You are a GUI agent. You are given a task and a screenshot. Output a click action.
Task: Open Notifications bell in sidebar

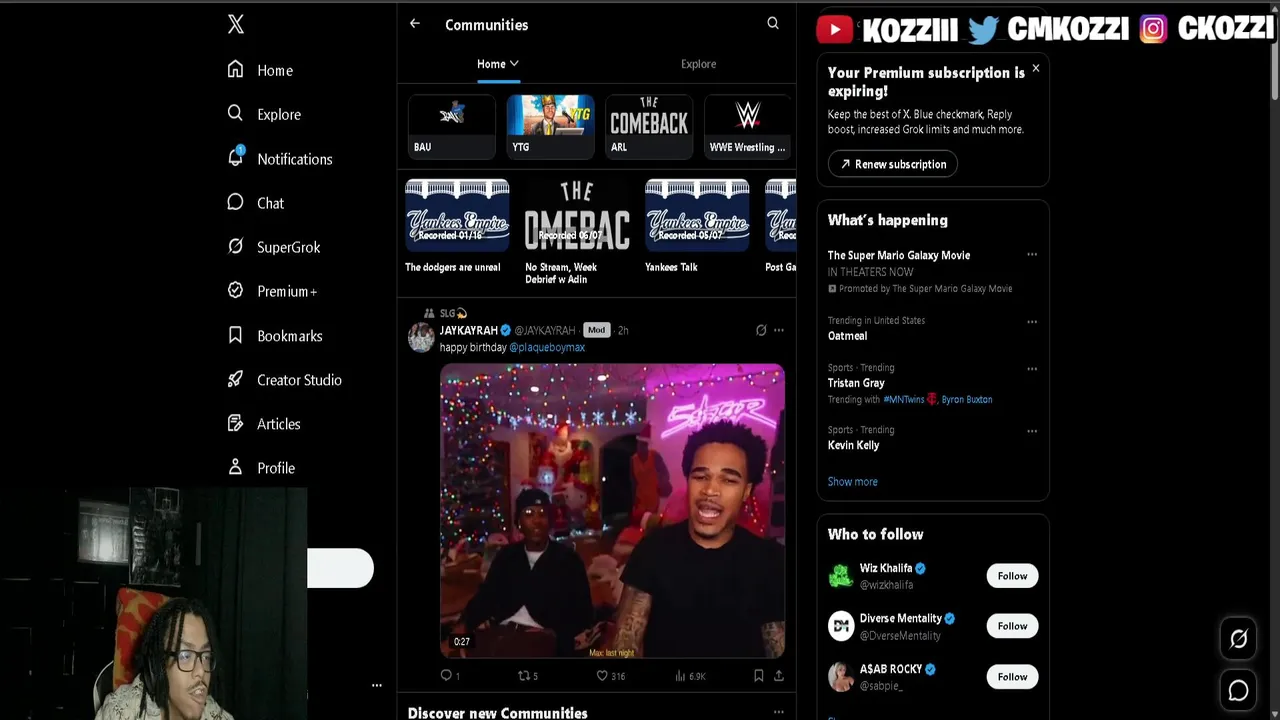279,158
